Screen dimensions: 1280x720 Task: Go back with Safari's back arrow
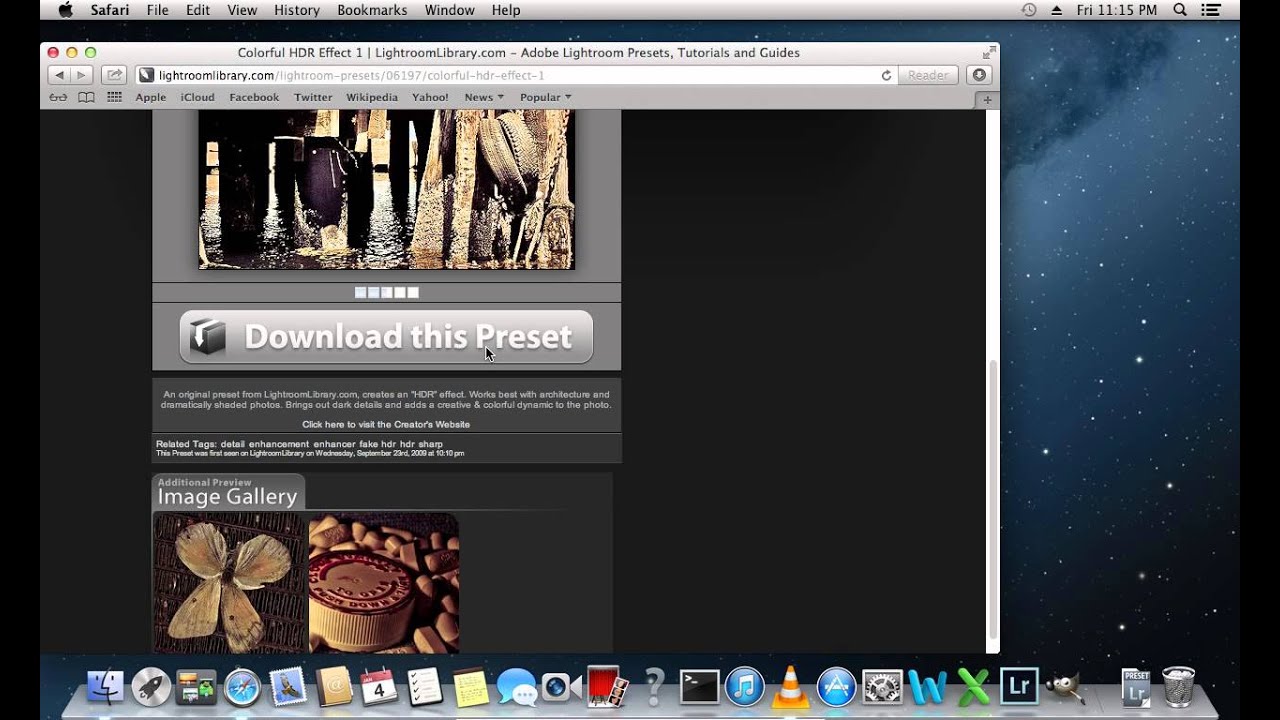(x=58, y=75)
